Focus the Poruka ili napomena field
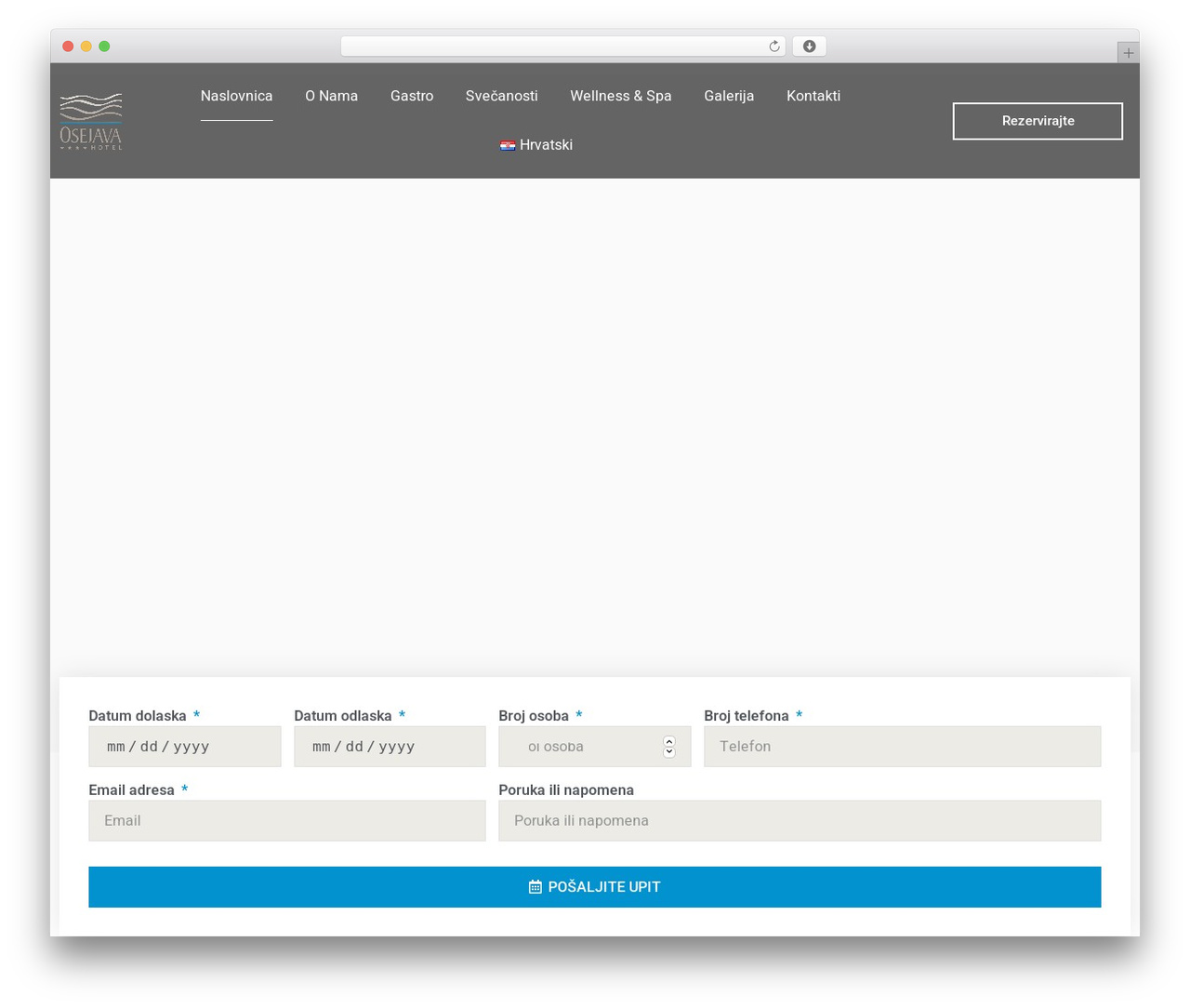The height and width of the screenshot is (1008, 1190). pos(800,821)
